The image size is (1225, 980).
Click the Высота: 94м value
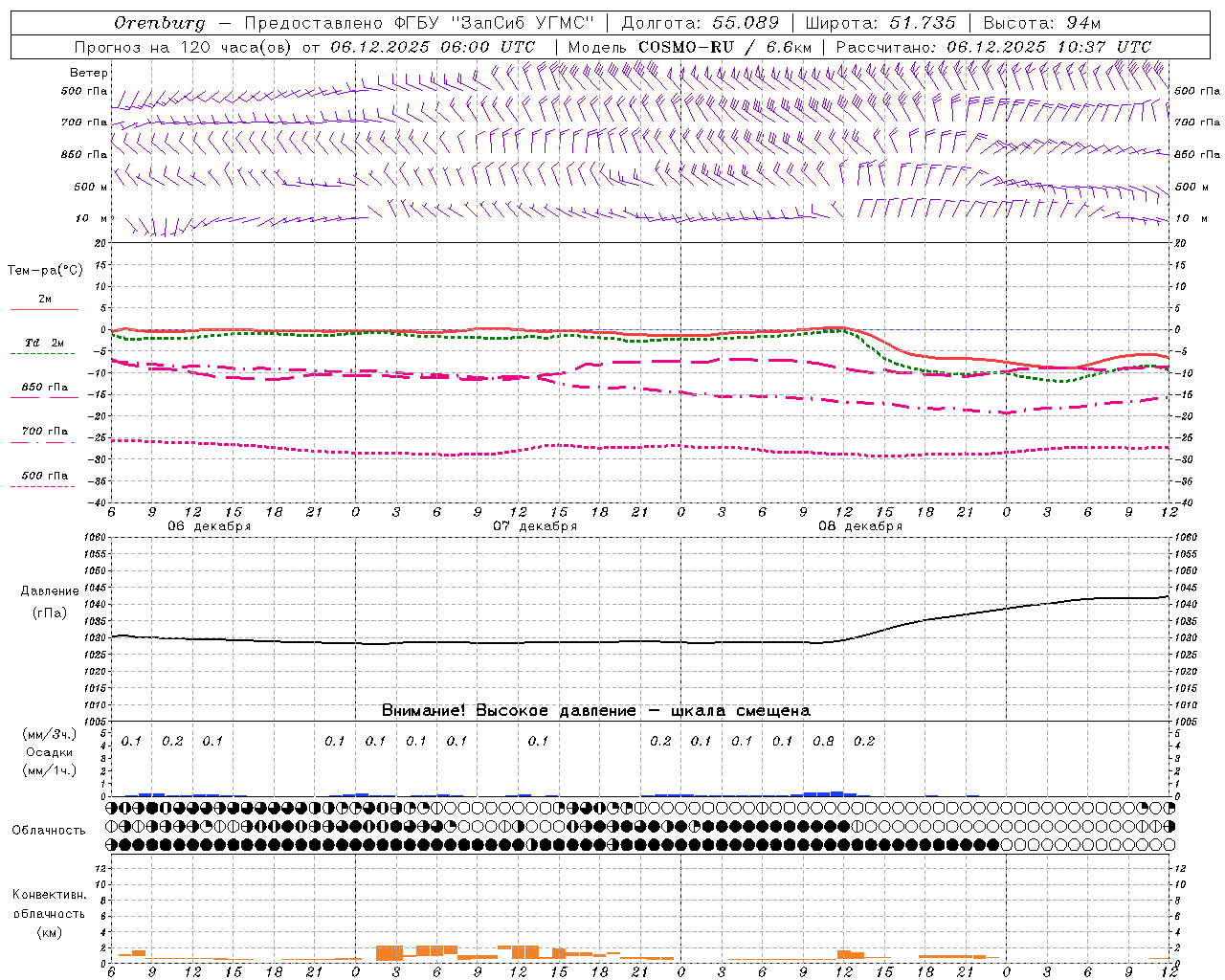[x=1042, y=23]
